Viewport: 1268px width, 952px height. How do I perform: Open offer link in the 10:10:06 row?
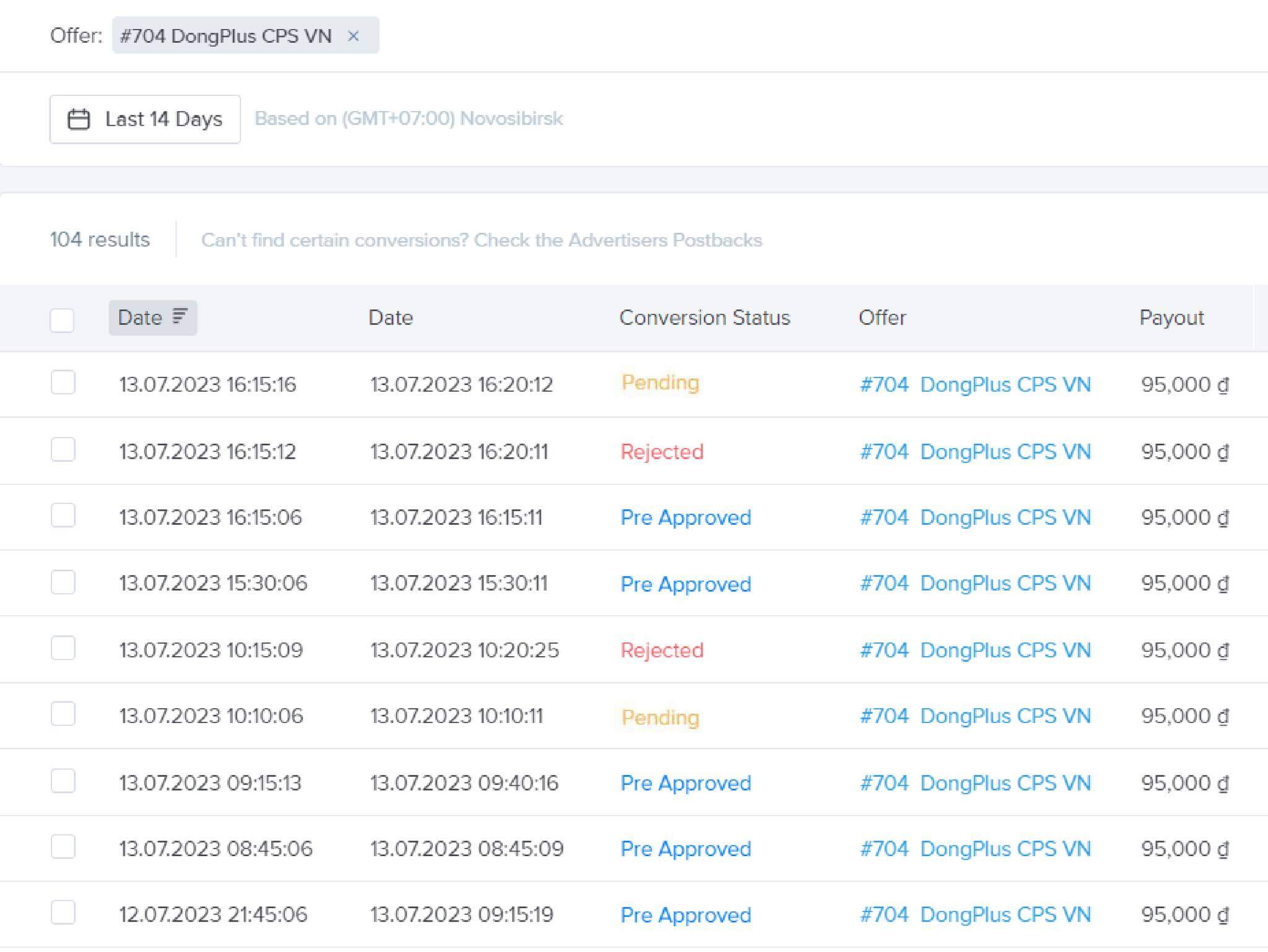click(x=975, y=716)
